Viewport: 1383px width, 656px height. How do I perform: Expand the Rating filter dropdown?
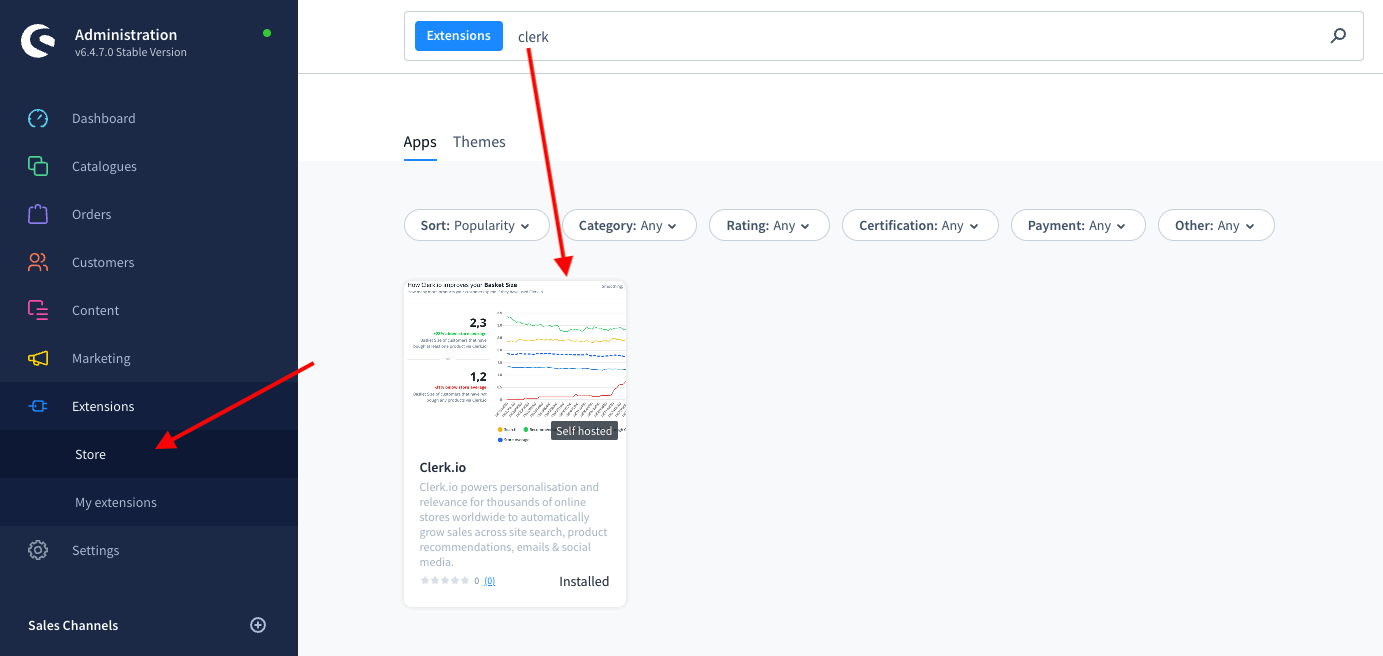click(x=769, y=226)
